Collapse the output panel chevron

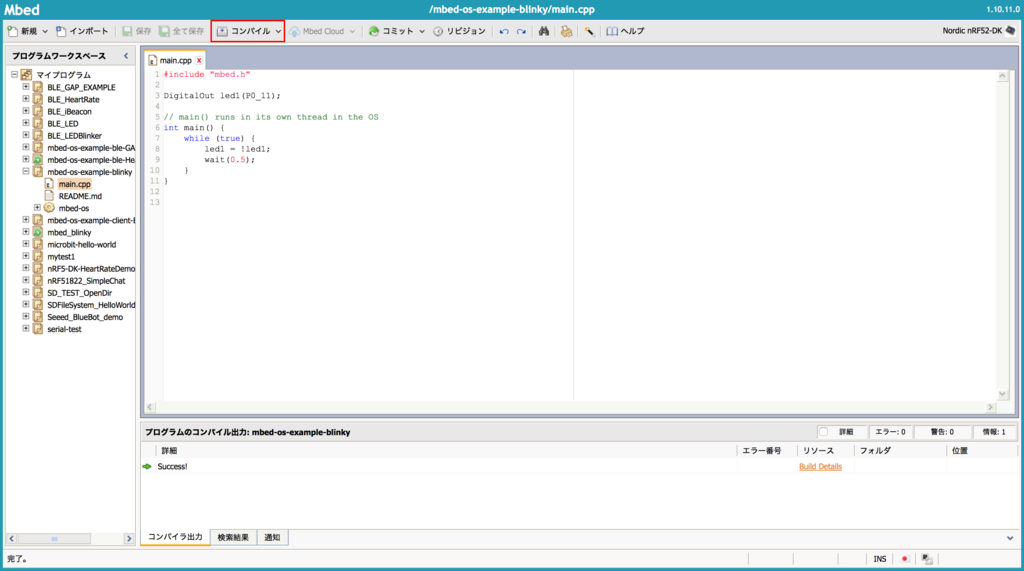[x=1010, y=538]
